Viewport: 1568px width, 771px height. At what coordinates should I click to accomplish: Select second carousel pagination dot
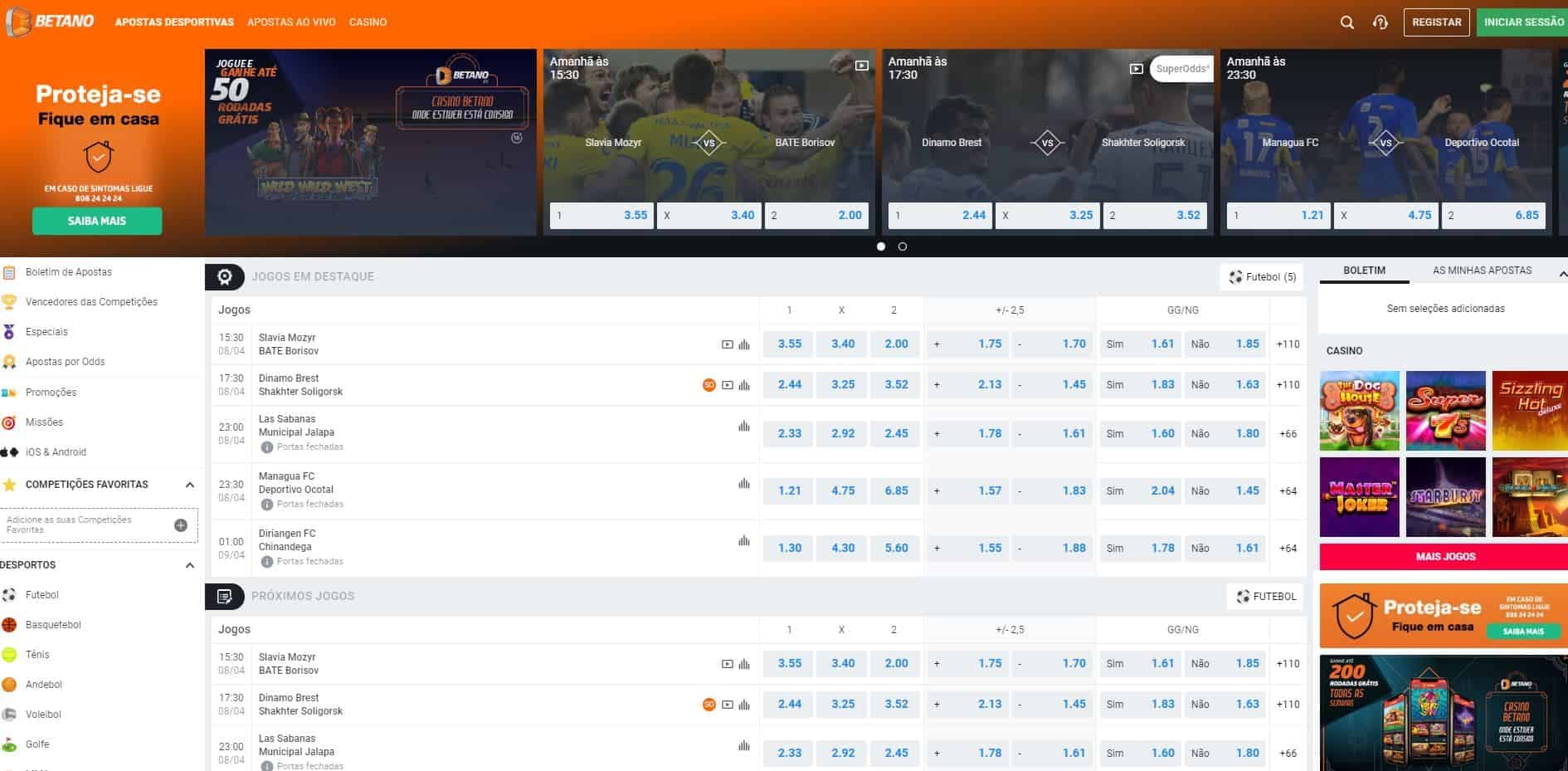click(x=903, y=246)
